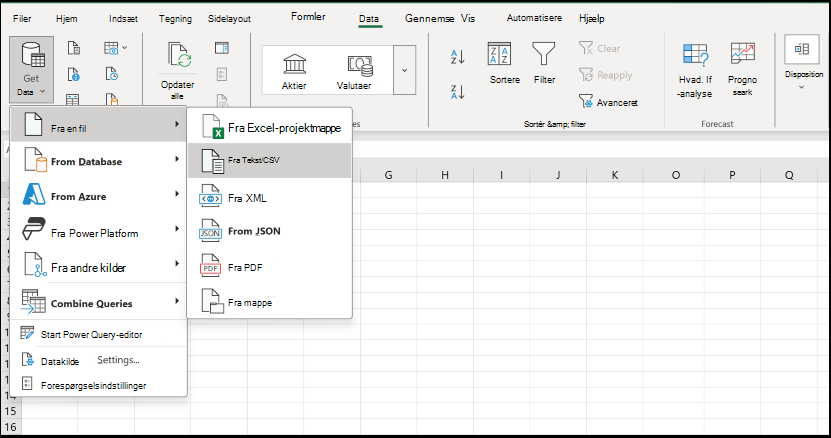Select Fra Tekst/CSV menu entry
The width and height of the screenshot is (831, 438).
270,160
